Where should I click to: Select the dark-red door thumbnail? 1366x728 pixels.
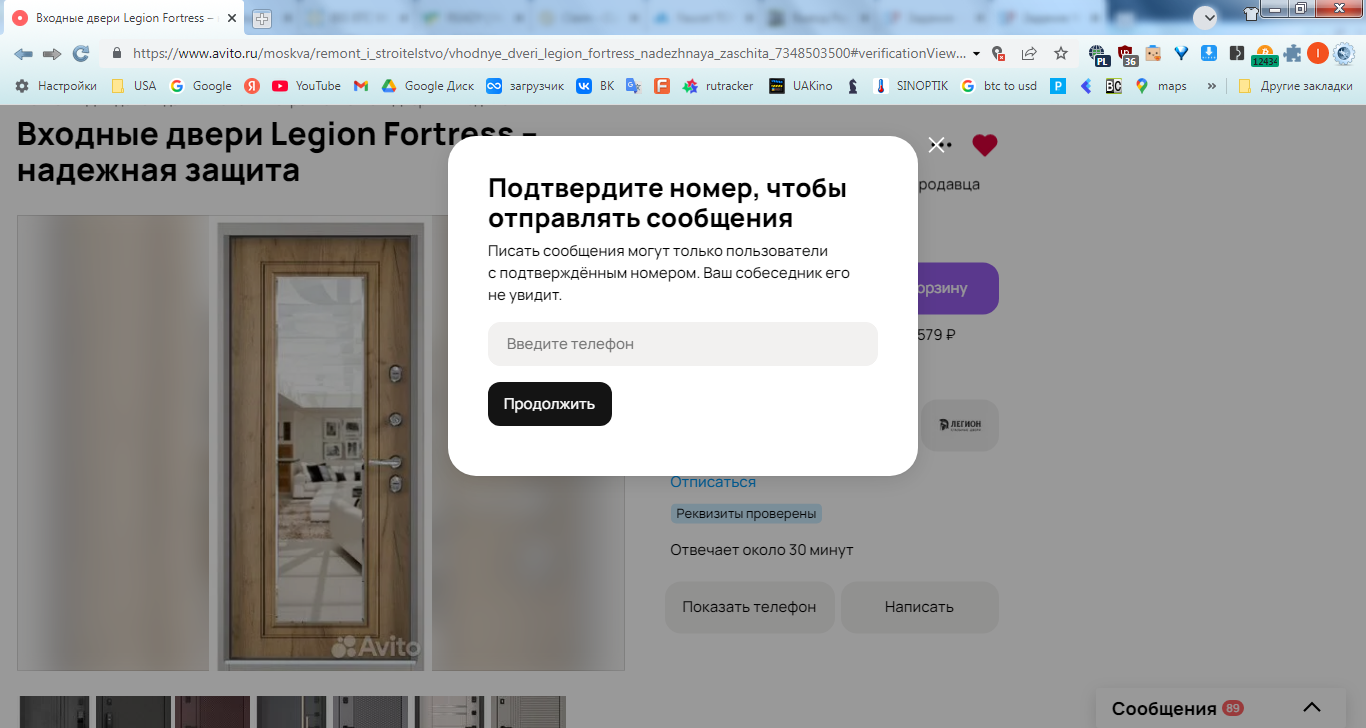click(212, 712)
